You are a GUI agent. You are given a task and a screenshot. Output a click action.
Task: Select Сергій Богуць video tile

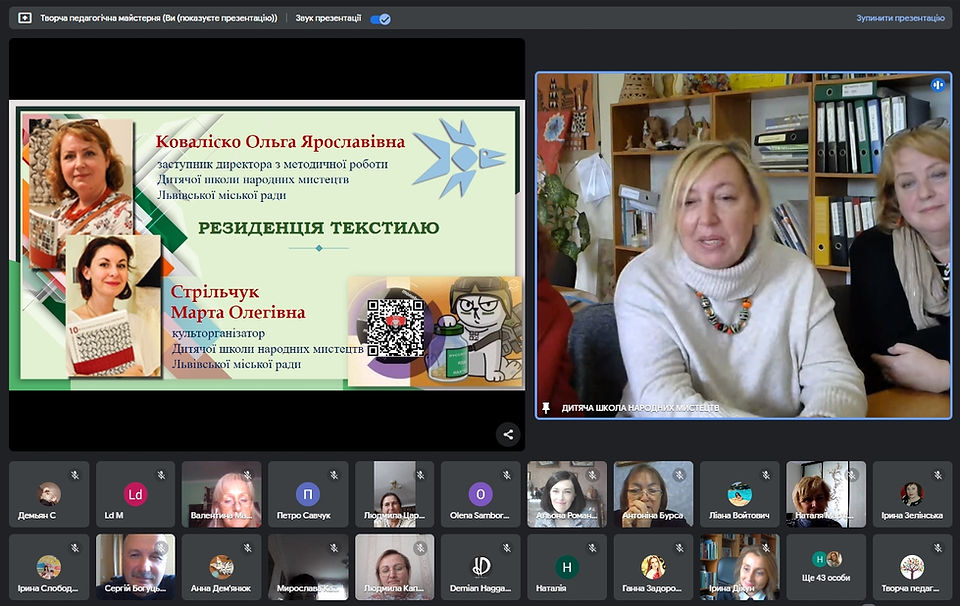click(x=135, y=567)
